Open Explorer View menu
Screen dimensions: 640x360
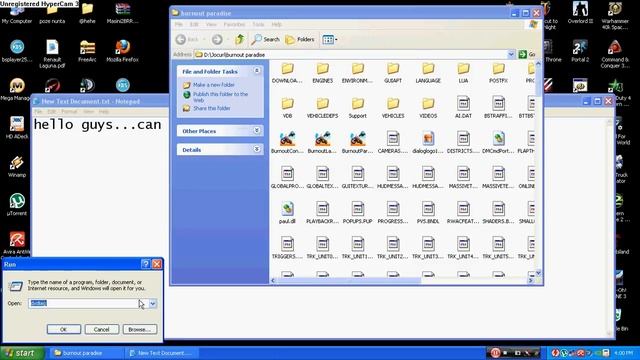pos(211,24)
